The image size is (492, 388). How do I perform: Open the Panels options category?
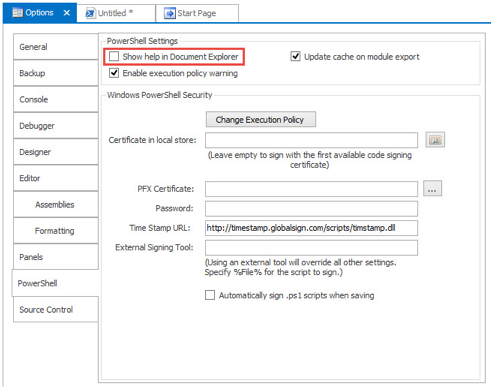[56, 257]
